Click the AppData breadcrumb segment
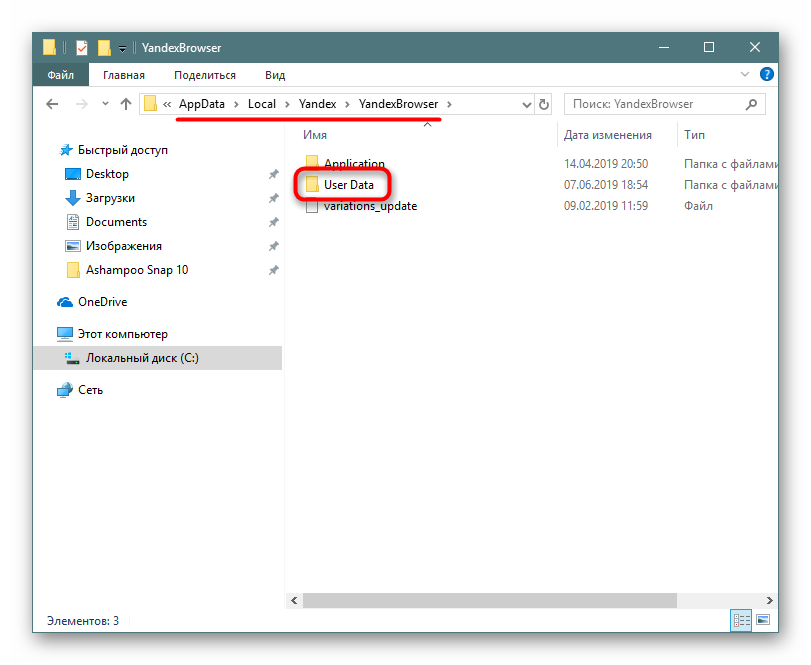Viewport: 811px width, 665px height. (x=202, y=104)
